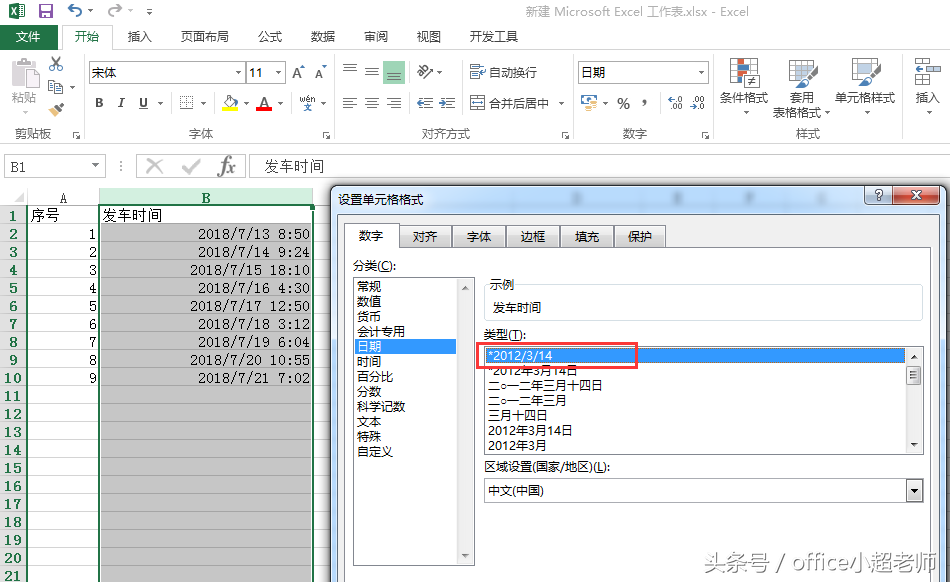Undo the last action
Screen dimensions: 950x582
point(75,10)
